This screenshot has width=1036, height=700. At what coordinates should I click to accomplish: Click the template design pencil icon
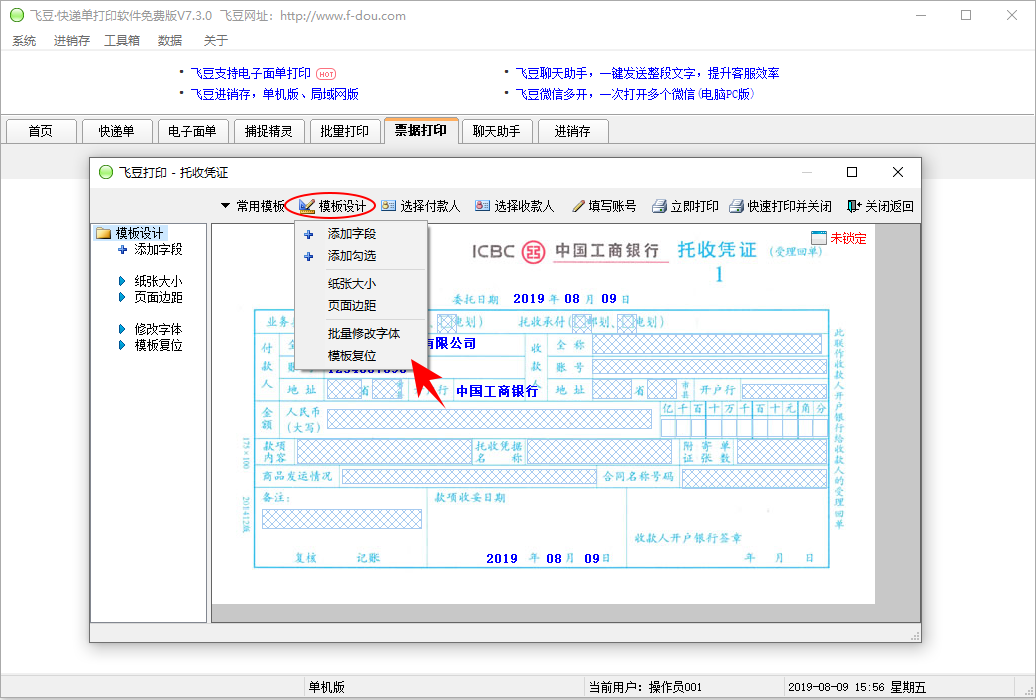click(x=306, y=206)
